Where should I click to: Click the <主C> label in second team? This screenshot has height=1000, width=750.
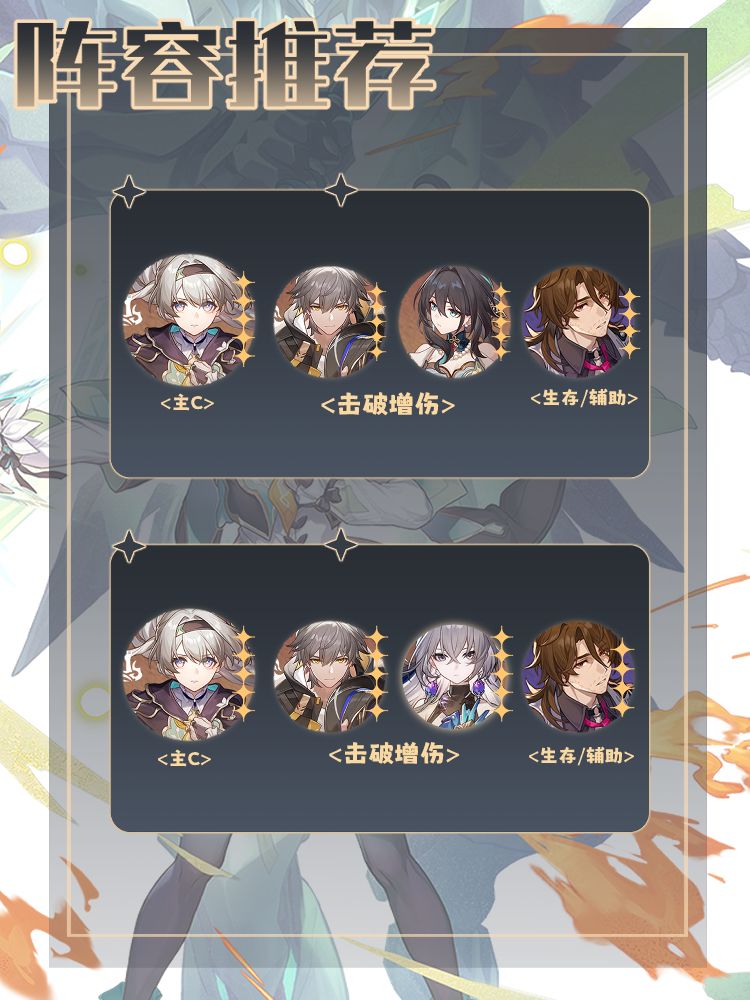184,758
